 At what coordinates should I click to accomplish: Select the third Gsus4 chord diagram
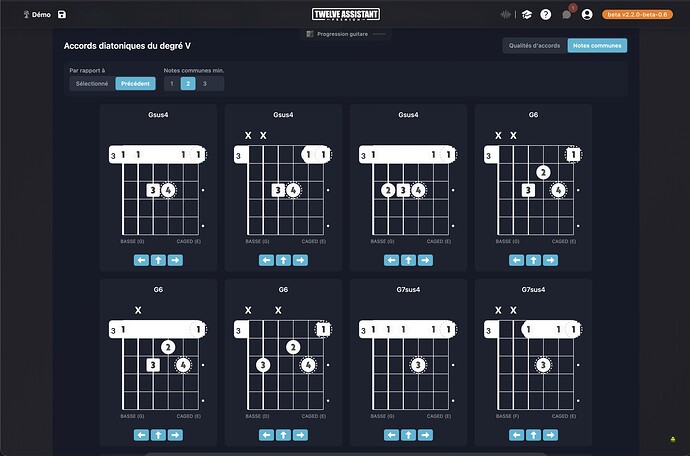tap(408, 188)
